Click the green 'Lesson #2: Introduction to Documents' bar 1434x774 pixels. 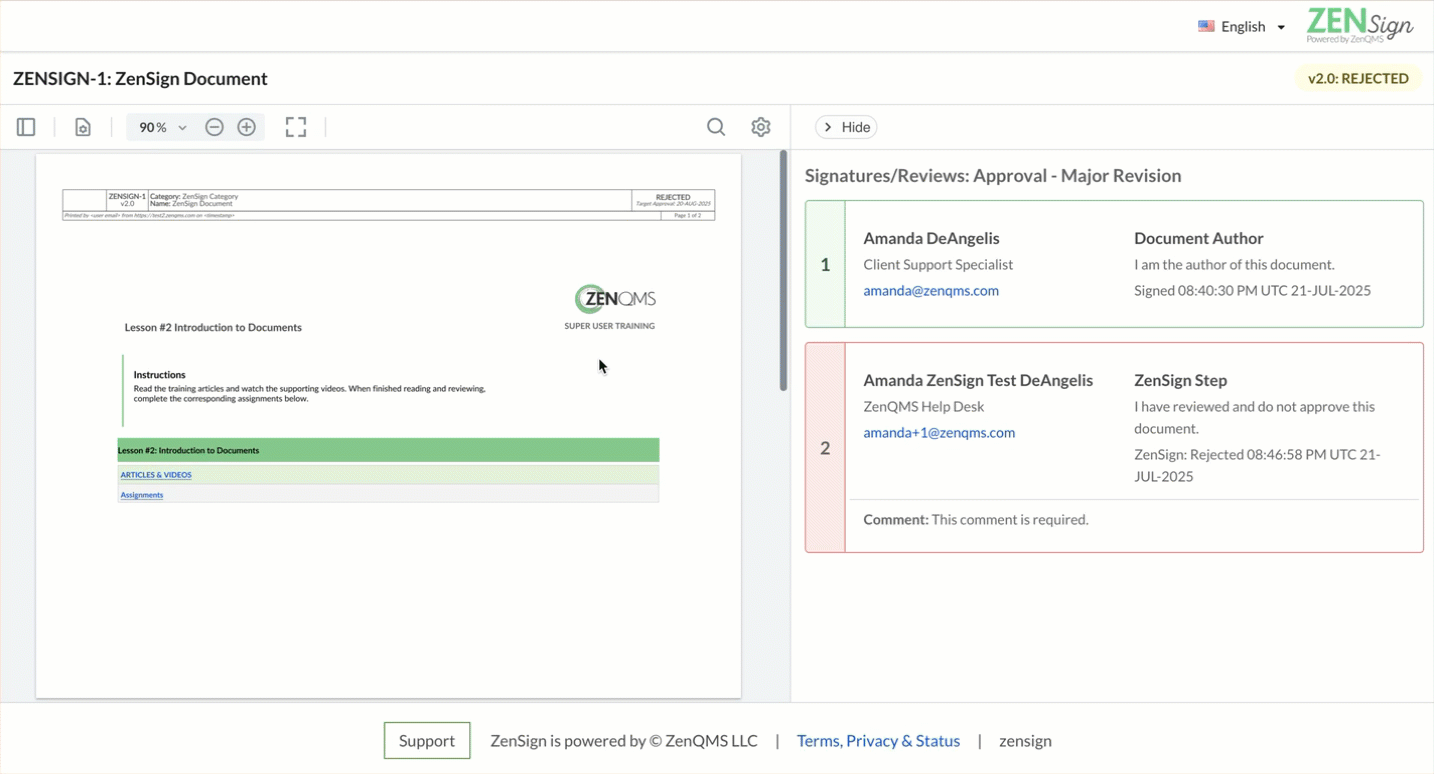tap(388, 450)
